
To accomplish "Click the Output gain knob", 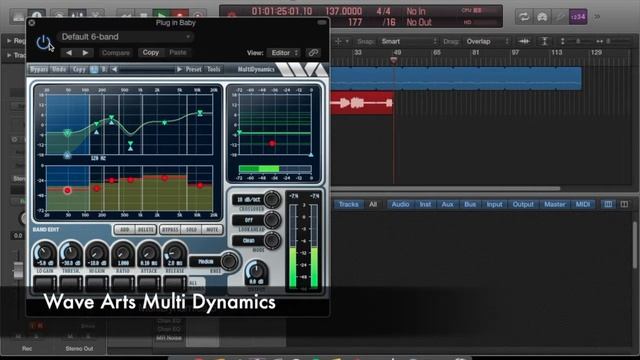I will pos(256,273).
